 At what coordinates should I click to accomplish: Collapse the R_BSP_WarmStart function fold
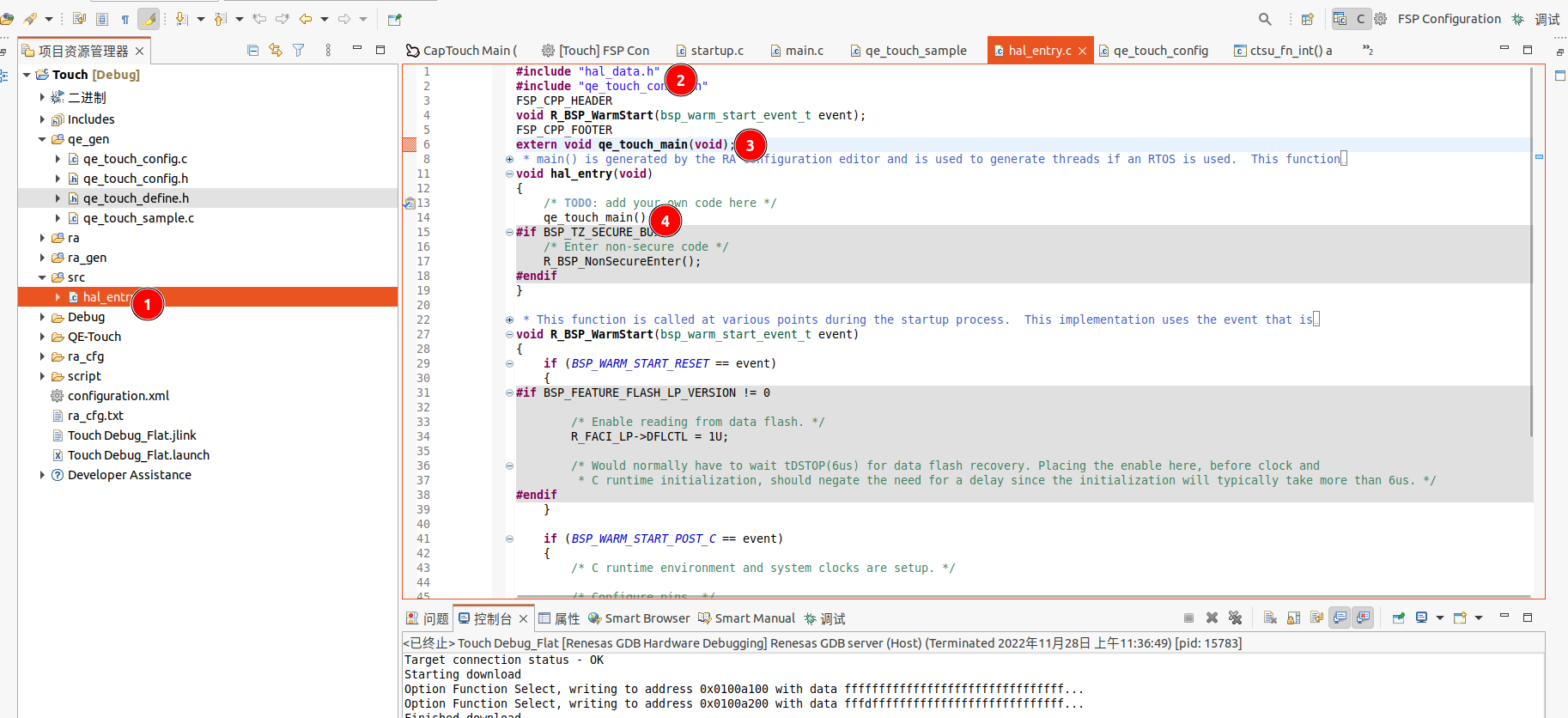point(509,334)
